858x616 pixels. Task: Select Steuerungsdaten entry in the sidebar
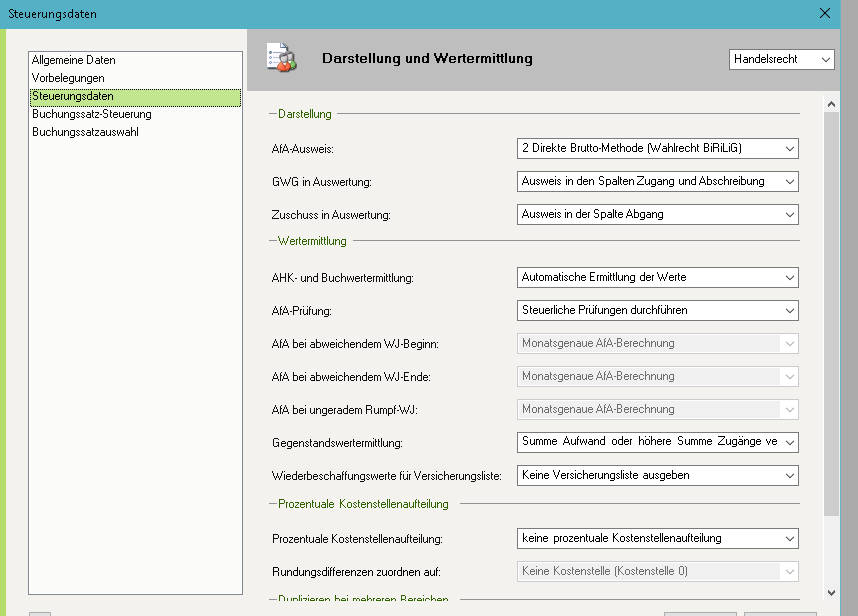click(x=73, y=96)
